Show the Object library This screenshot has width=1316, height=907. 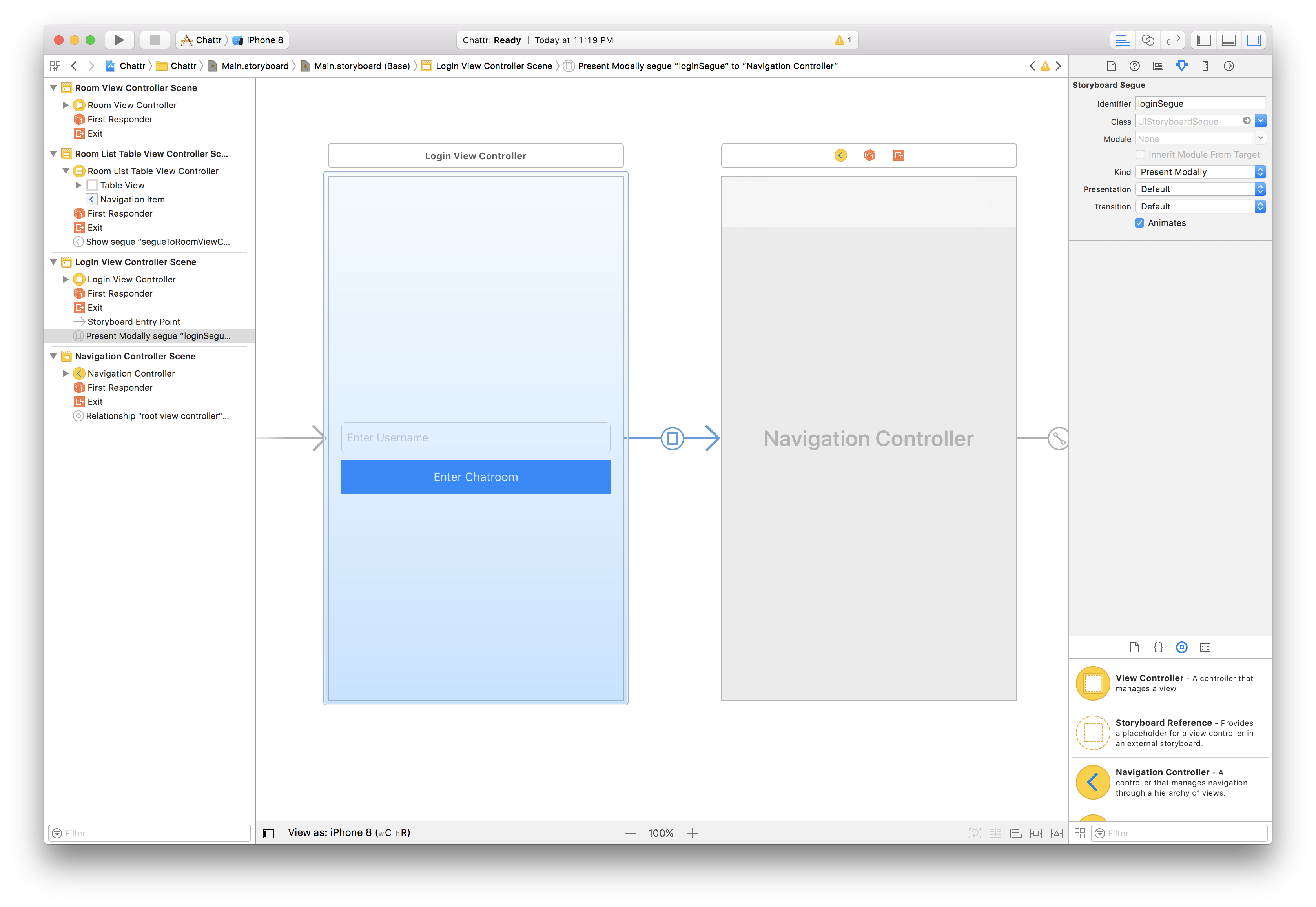pos(1182,647)
